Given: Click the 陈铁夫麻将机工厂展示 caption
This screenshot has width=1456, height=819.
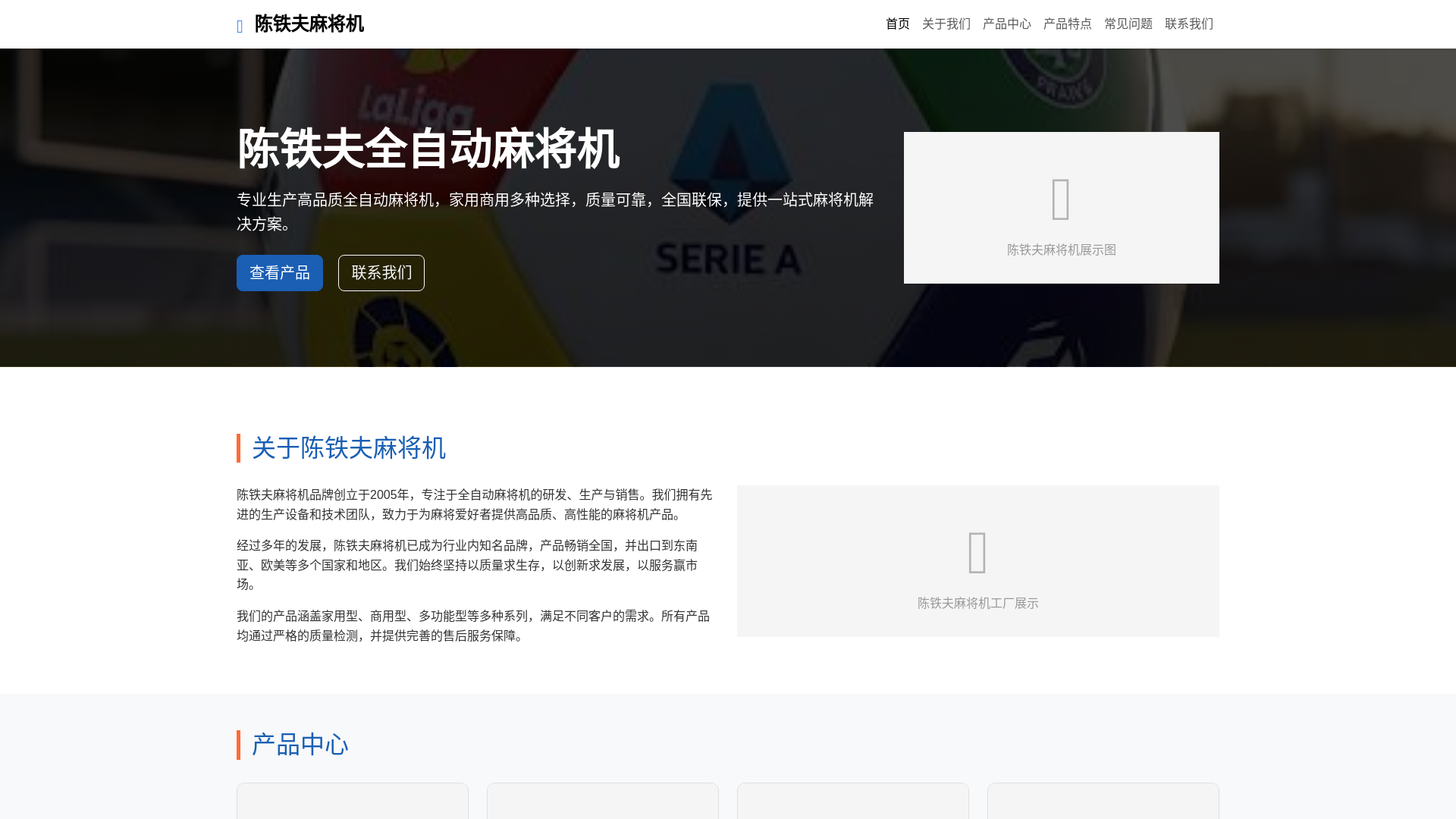Looking at the screenshot, I should pyautogui.click(x=978, y=604).
